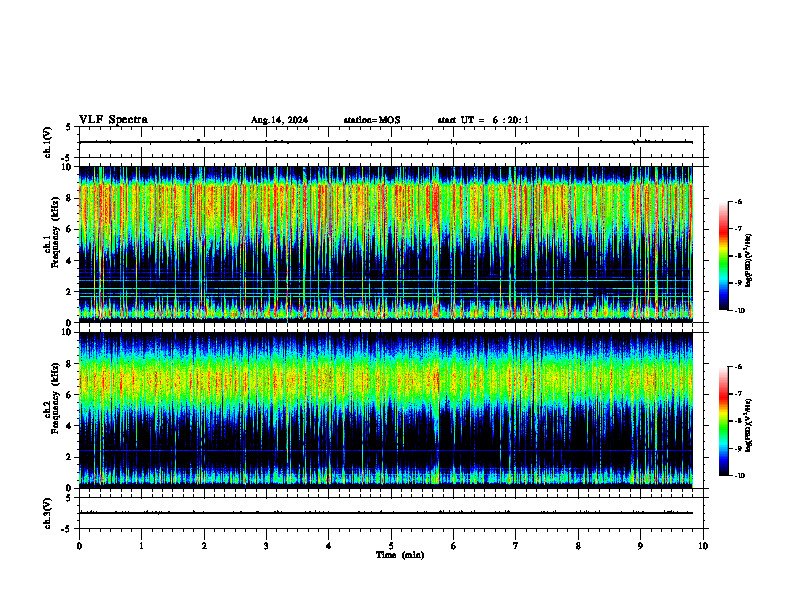Screen dimensions: 792x612
Task: Click the "station=MOS" header label
Action: (372, 120)
